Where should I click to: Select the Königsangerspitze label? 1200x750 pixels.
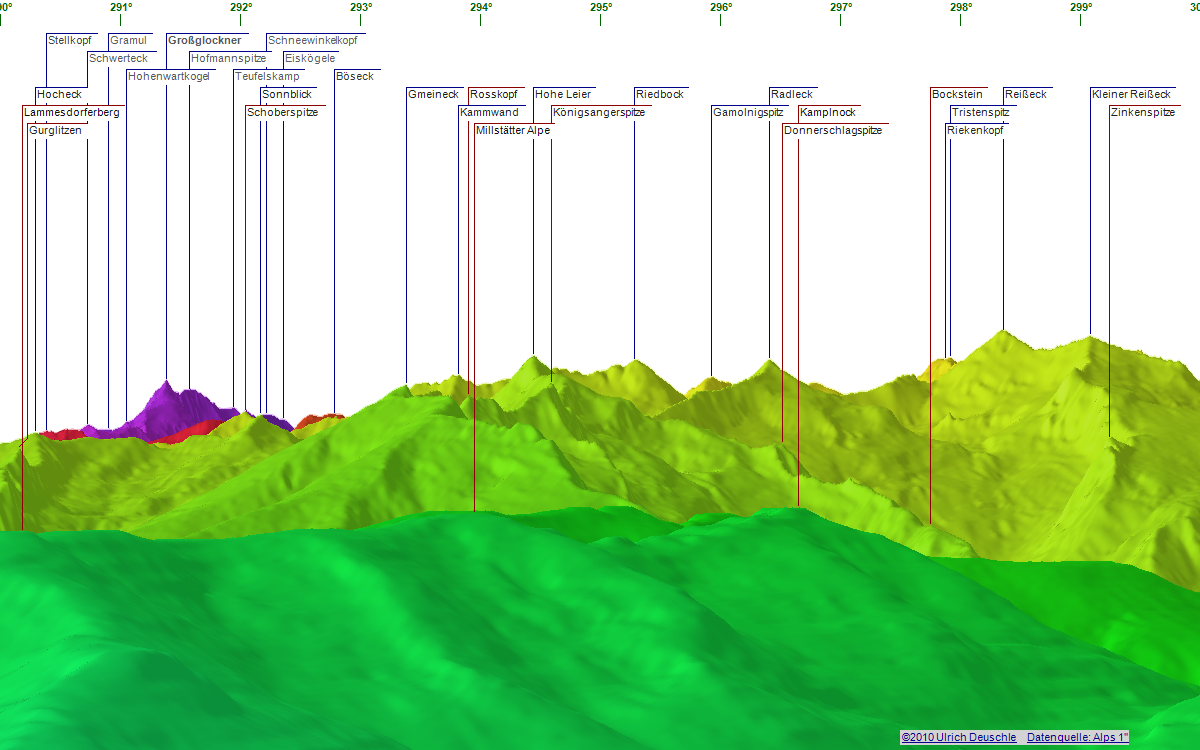coord(598,113)
